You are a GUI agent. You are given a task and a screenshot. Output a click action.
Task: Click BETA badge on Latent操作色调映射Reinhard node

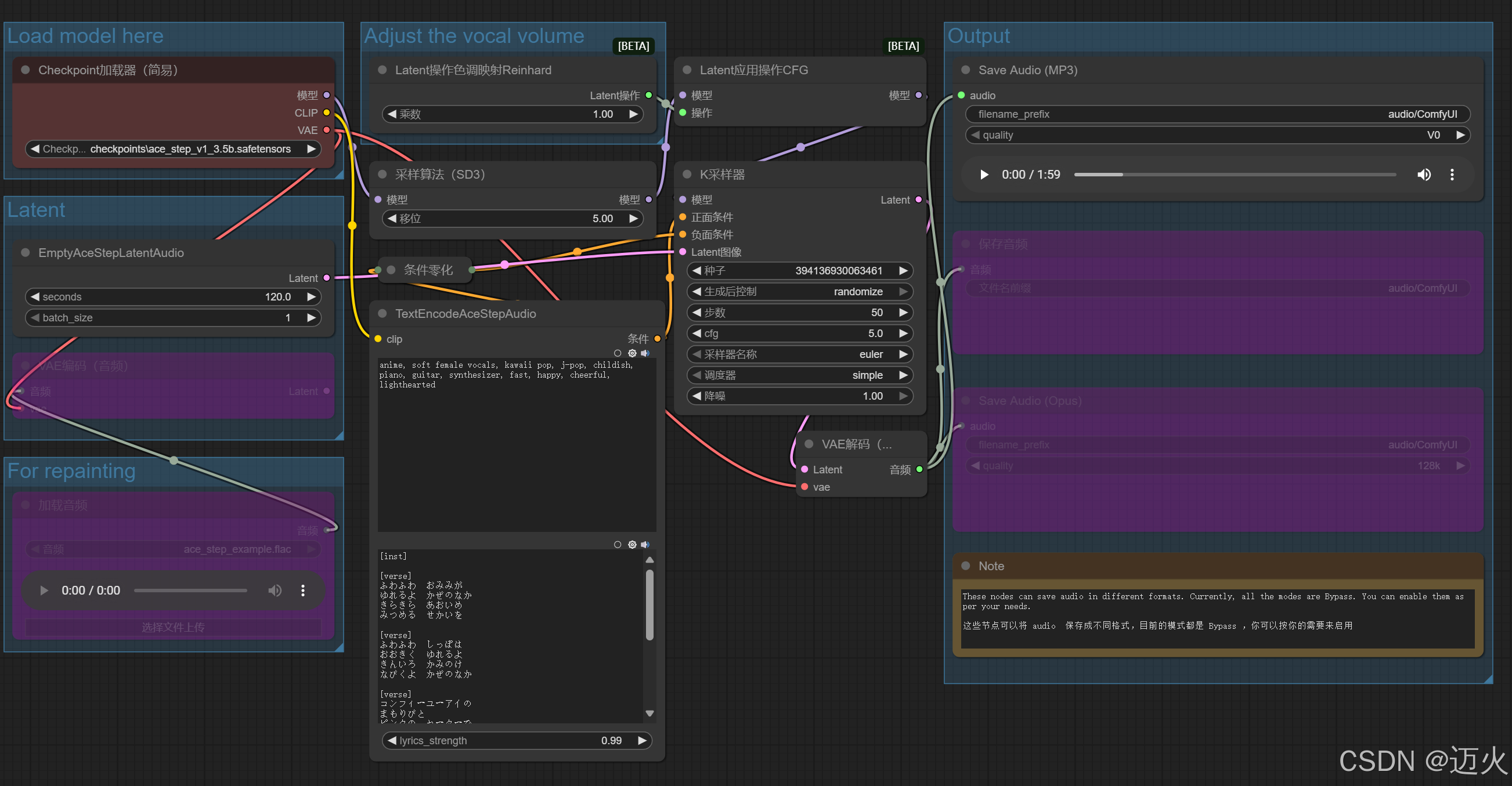[633, 46]
